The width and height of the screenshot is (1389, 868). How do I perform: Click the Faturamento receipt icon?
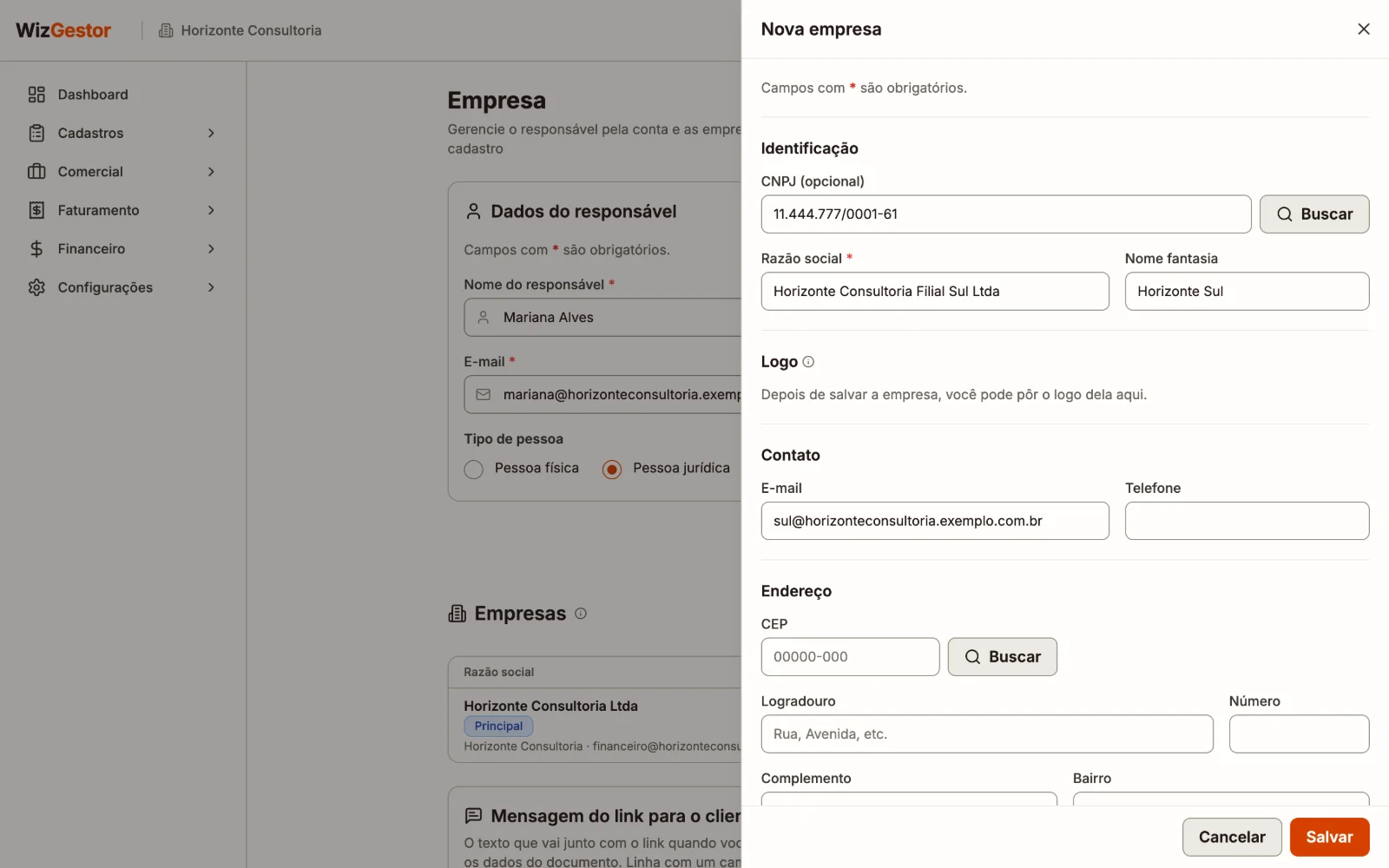[x=36, y=210]
